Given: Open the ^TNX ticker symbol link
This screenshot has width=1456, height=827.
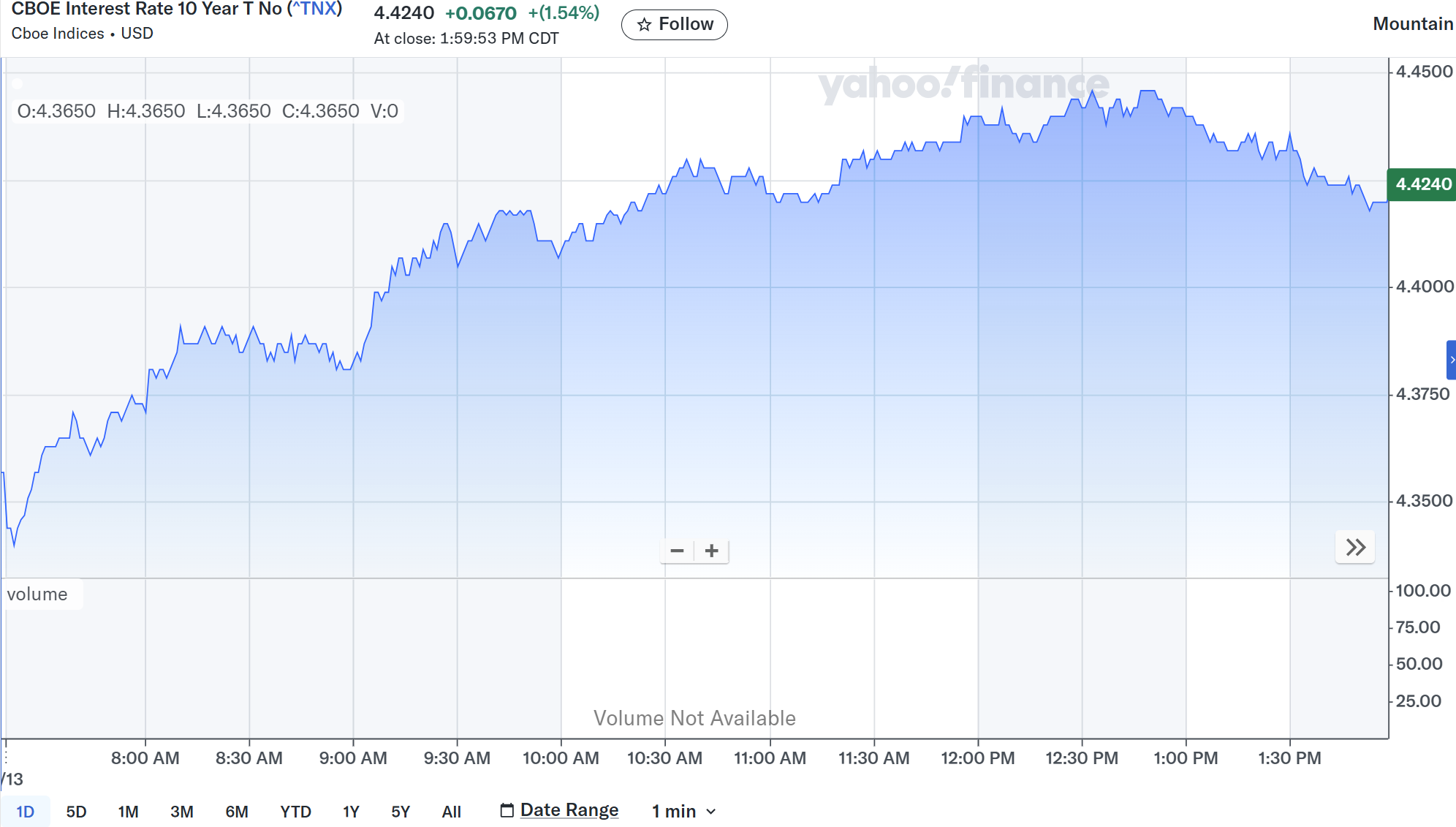Looking at the screenshot, I should pos(314,10).
